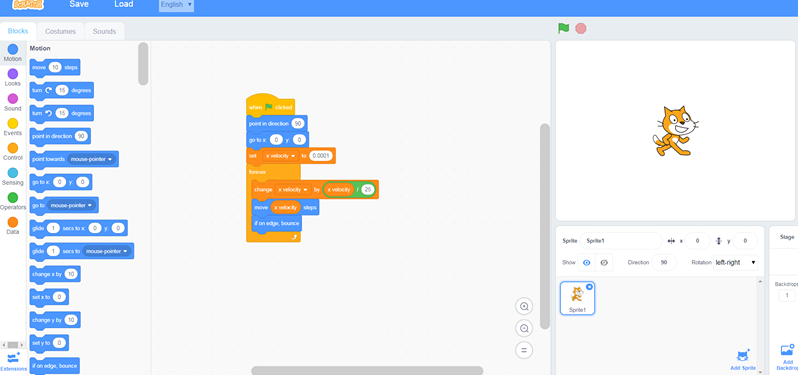This screenshot has width=798, height=375.
Task: Select the Events category circle
Action: pos(13,123)
